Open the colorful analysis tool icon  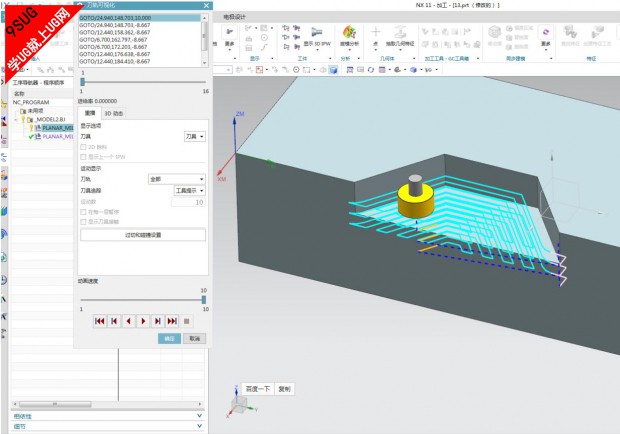click(x=349, y=32)
